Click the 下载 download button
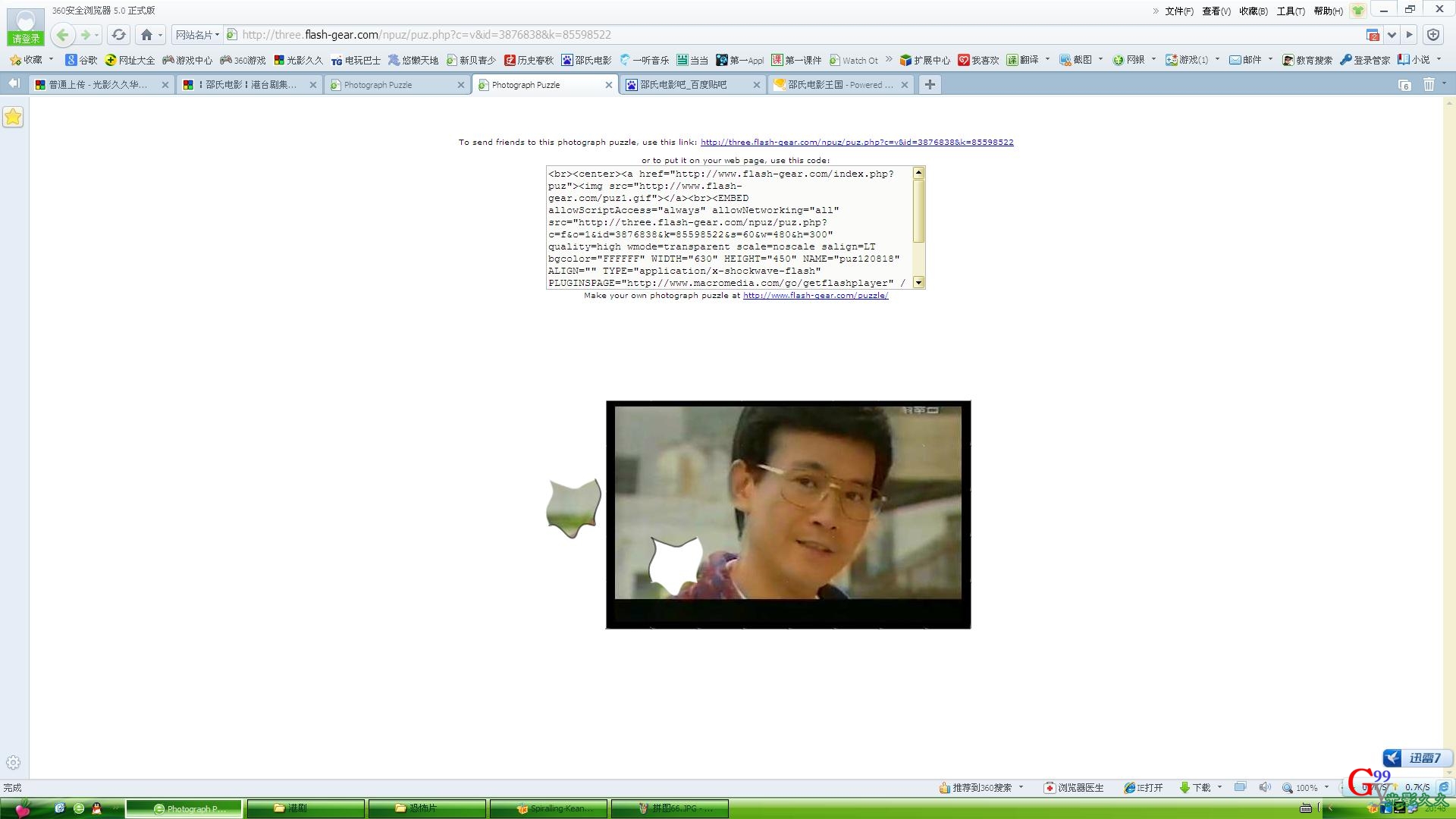The width and height of the screenshot is (1456, 819). (1195, 788)
